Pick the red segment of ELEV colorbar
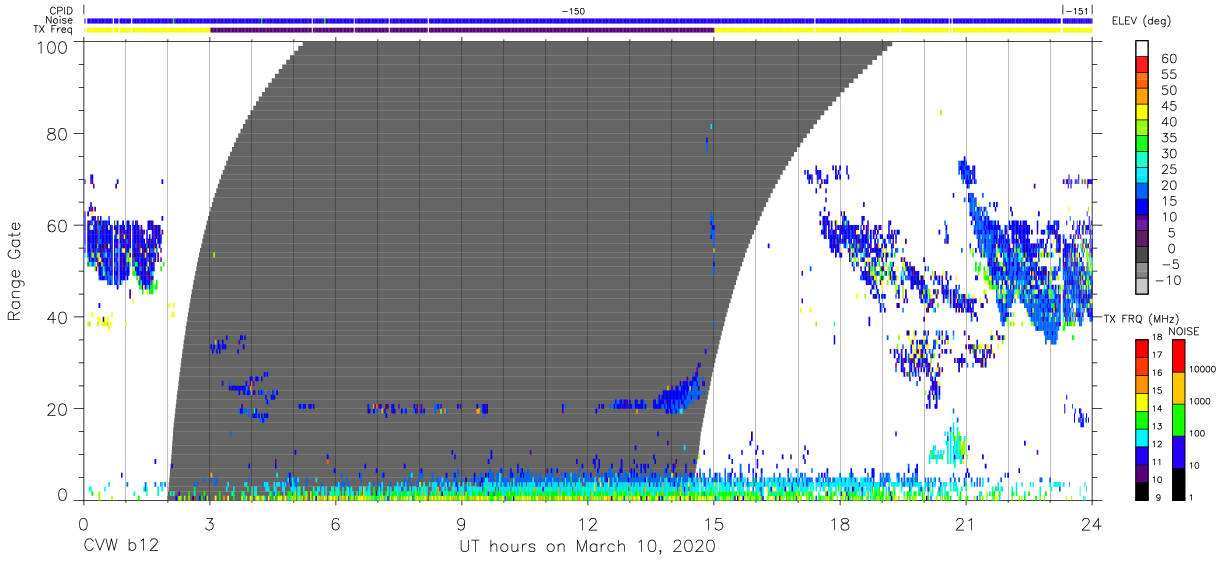Image resolution: width=1228 pixels, height=567 pixels. (x=1143, y=66)
